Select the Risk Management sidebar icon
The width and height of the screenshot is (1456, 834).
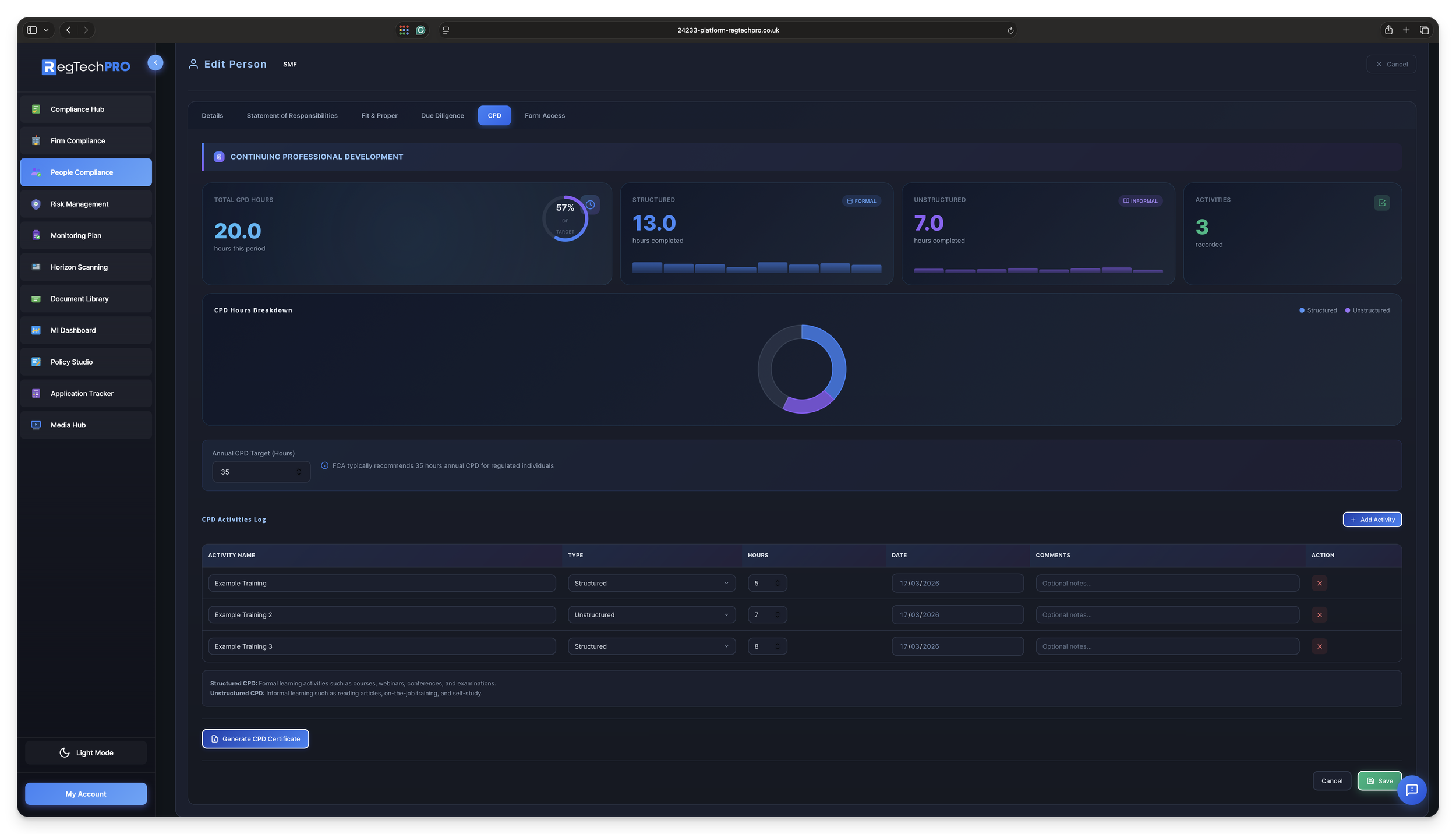[36, 204]
